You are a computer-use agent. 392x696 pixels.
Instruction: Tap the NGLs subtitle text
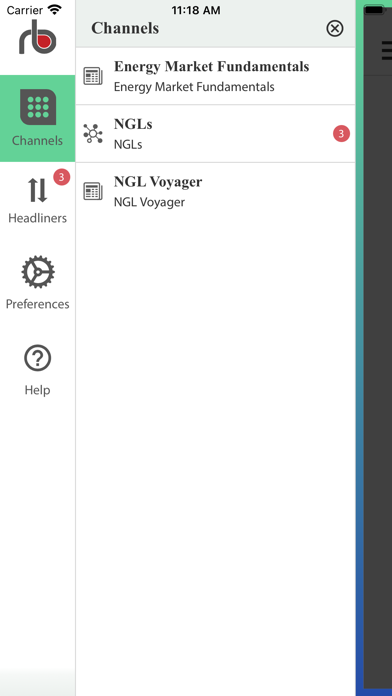click(128, 145)
